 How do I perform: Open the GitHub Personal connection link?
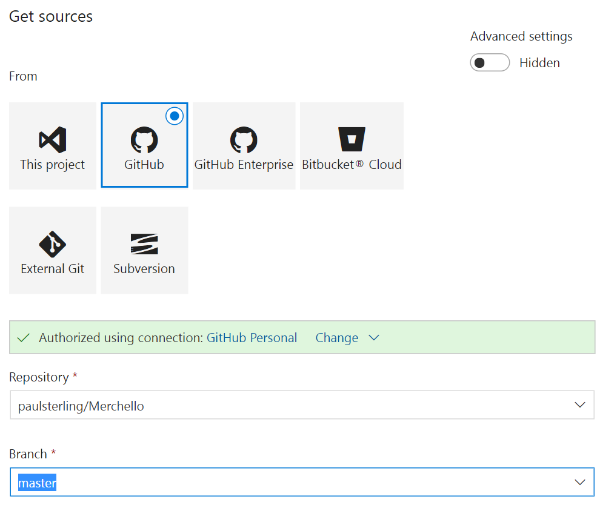pyautogui.click(x=252, y=337)
